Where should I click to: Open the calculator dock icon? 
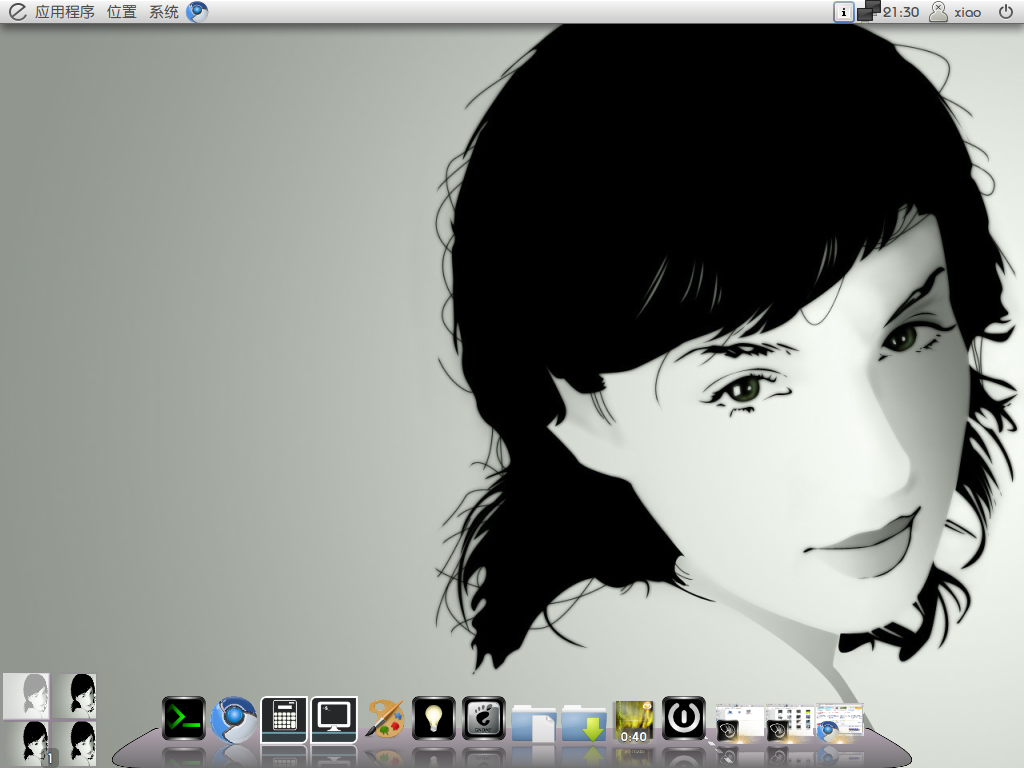pos(284,719)
